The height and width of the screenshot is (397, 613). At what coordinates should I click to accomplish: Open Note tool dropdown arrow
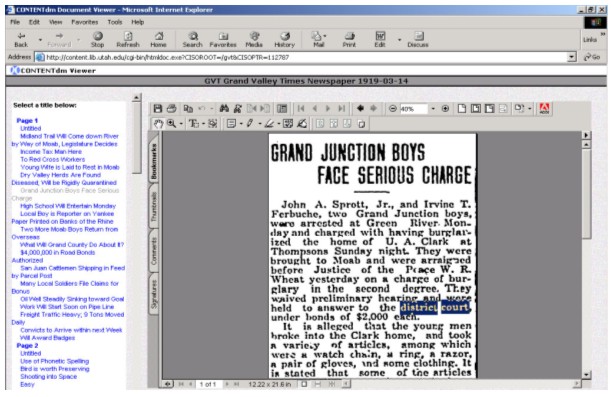point(241,124)
